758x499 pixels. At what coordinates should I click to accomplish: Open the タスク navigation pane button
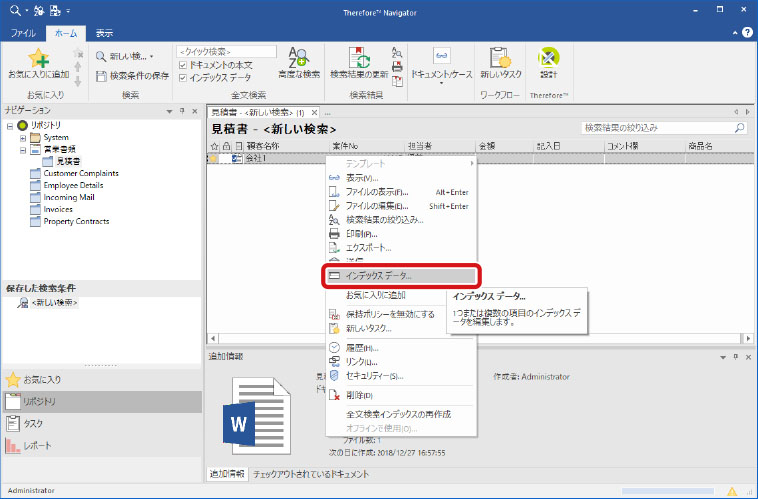click(33, 423)
